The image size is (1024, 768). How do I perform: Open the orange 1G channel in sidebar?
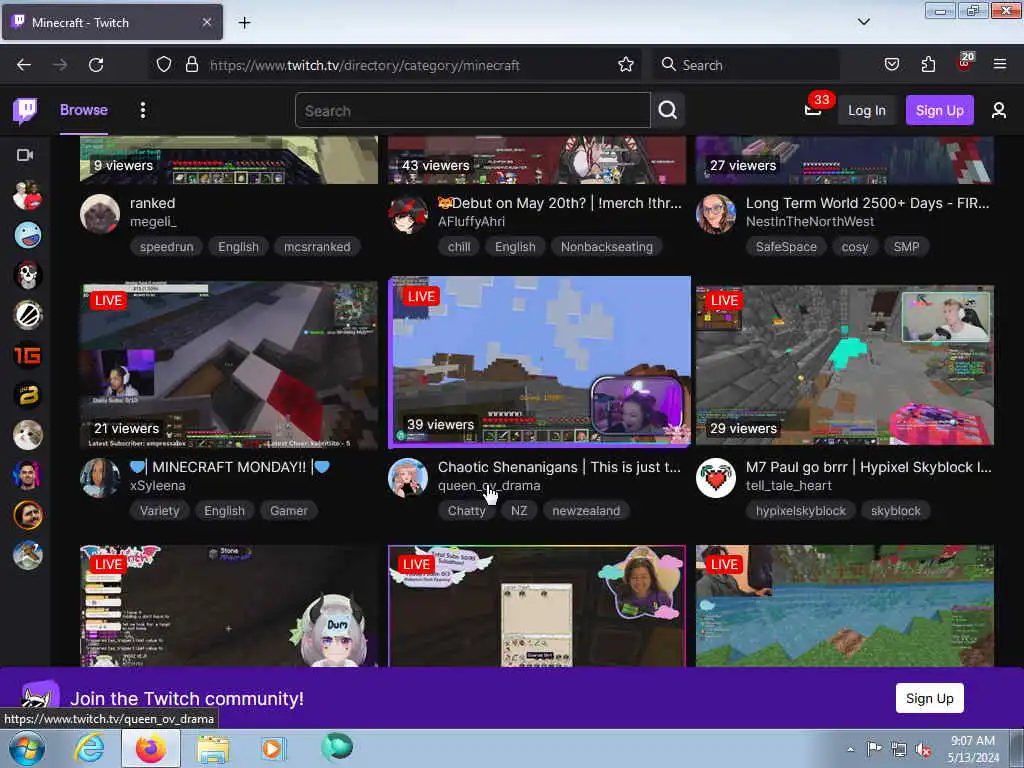pyautogui.click(x=27, y=355)
